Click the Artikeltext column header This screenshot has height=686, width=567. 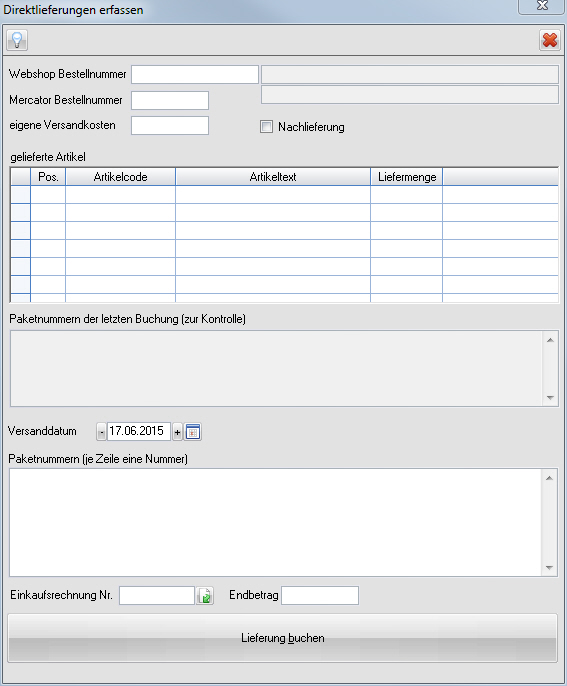273,177
